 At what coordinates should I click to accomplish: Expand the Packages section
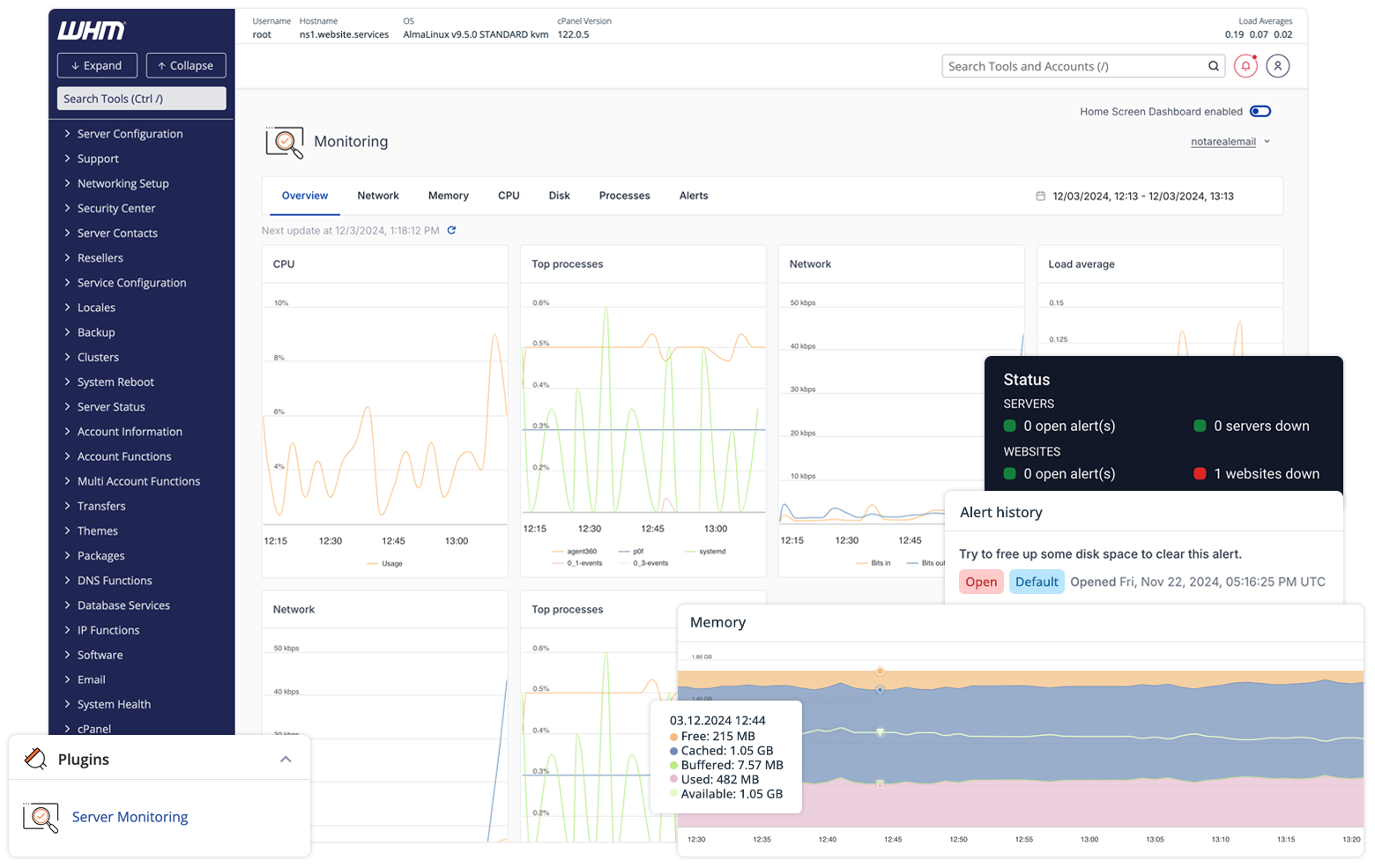pos(100,556)
